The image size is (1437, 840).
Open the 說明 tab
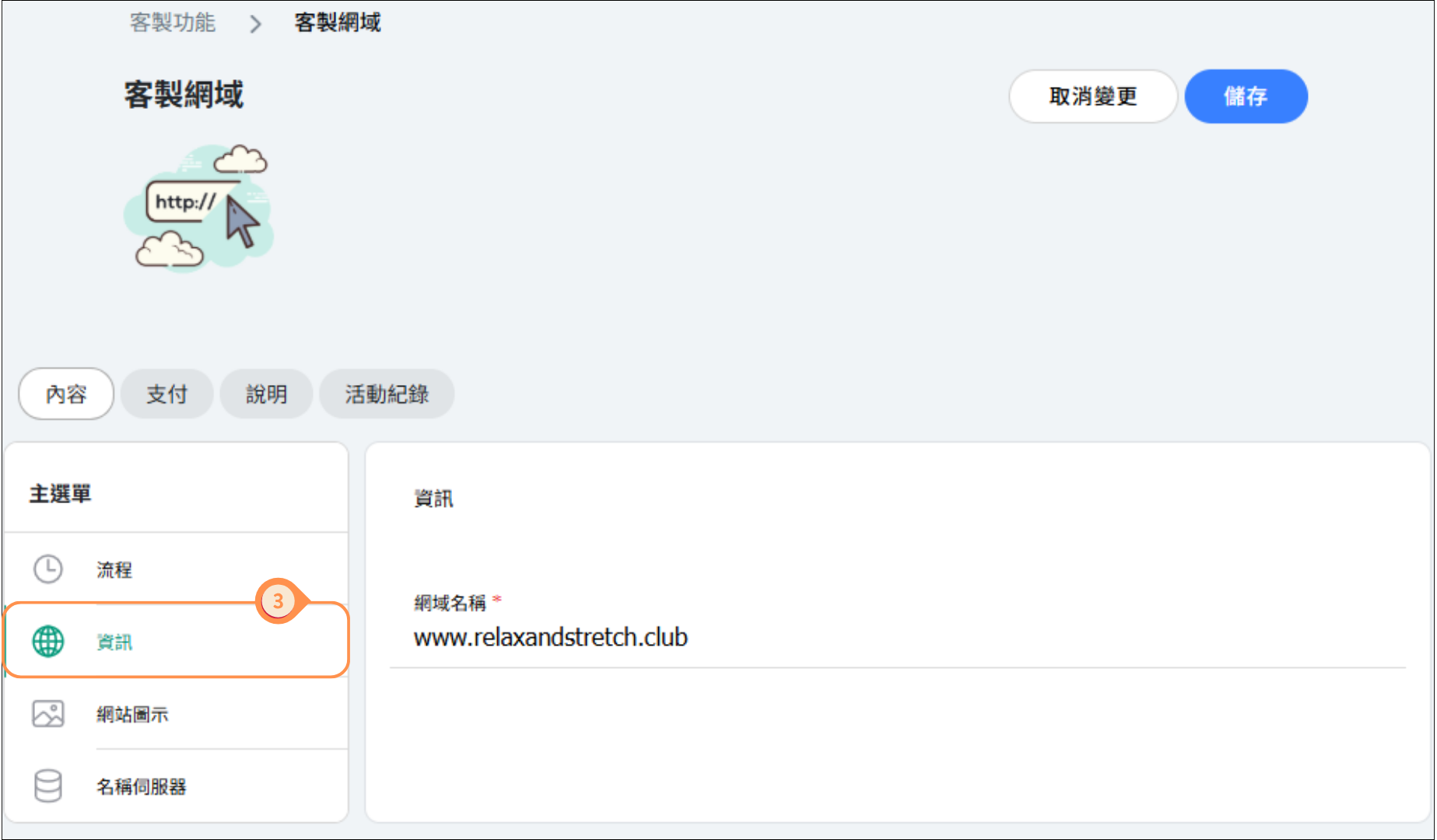(266, 394)
